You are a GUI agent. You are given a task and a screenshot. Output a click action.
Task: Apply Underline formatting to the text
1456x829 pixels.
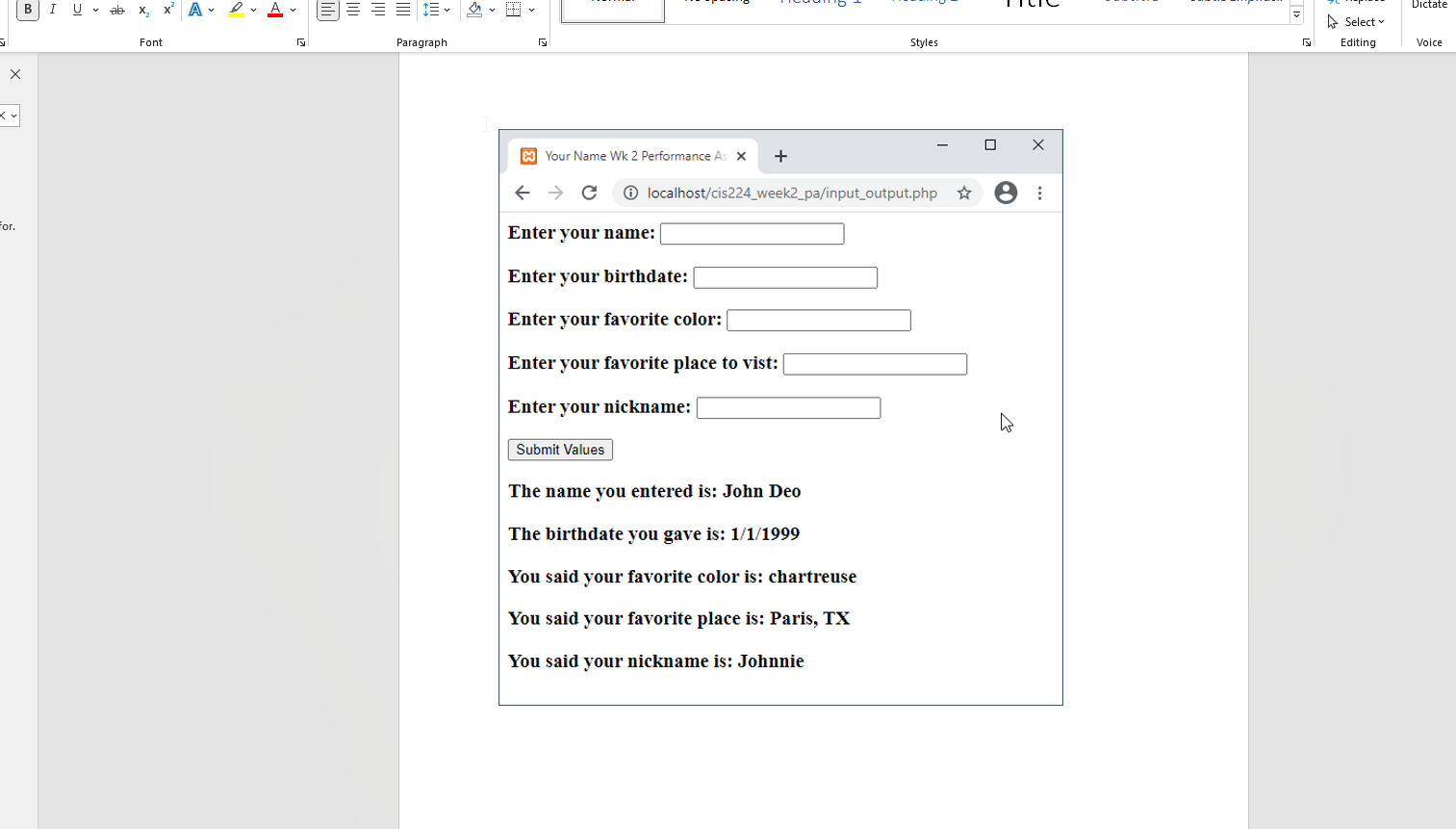77,10
